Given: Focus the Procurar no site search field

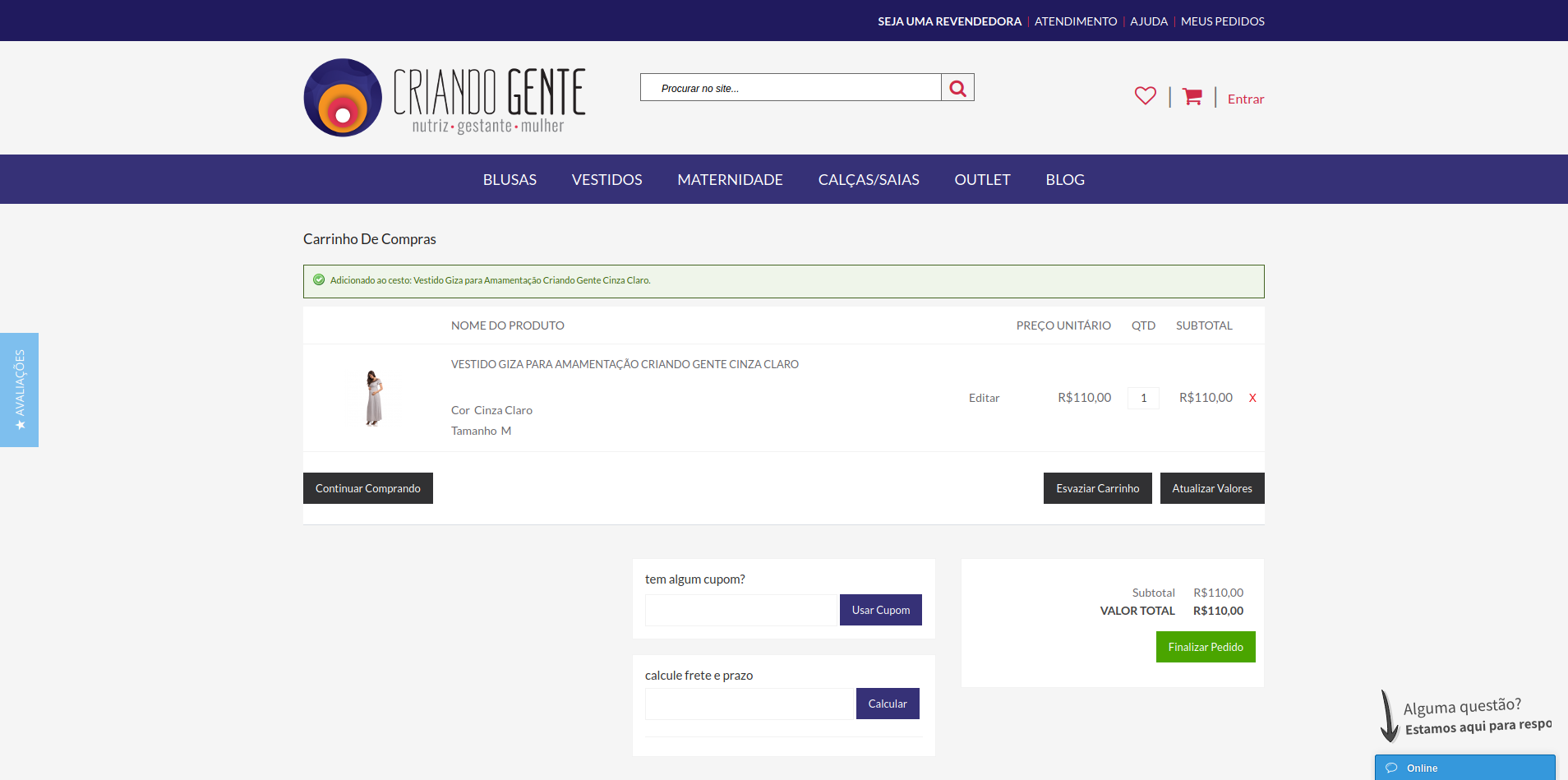Looking at the screenshot, I should [x=791, y=88].
